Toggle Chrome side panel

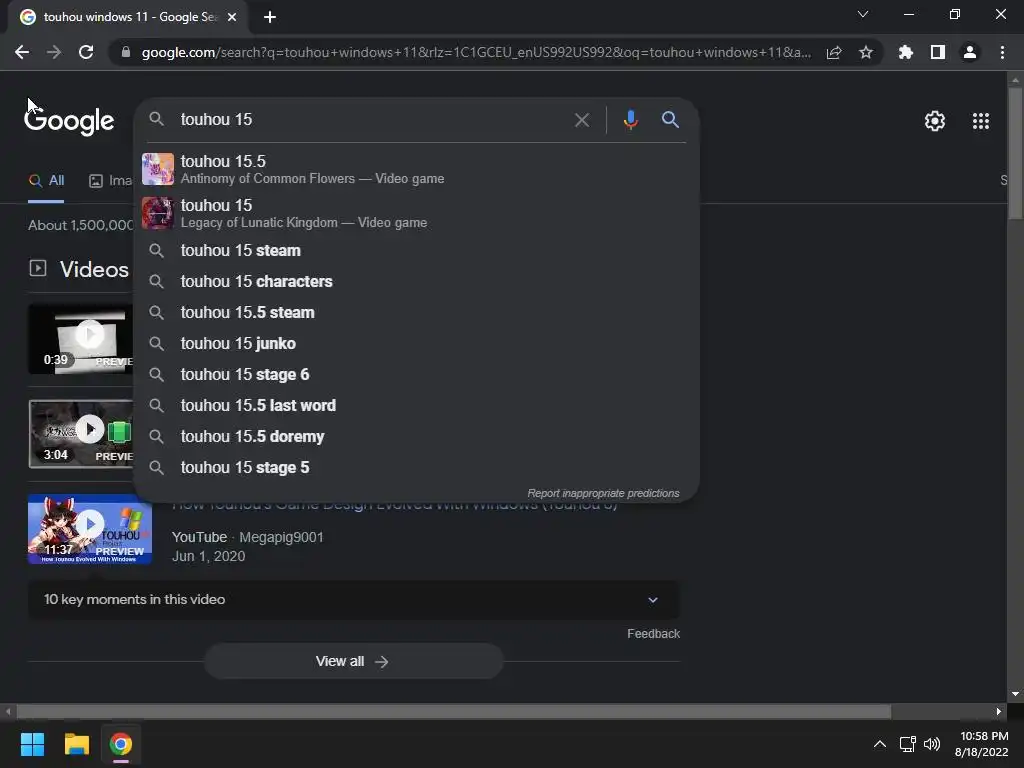[x=938, y=52]
